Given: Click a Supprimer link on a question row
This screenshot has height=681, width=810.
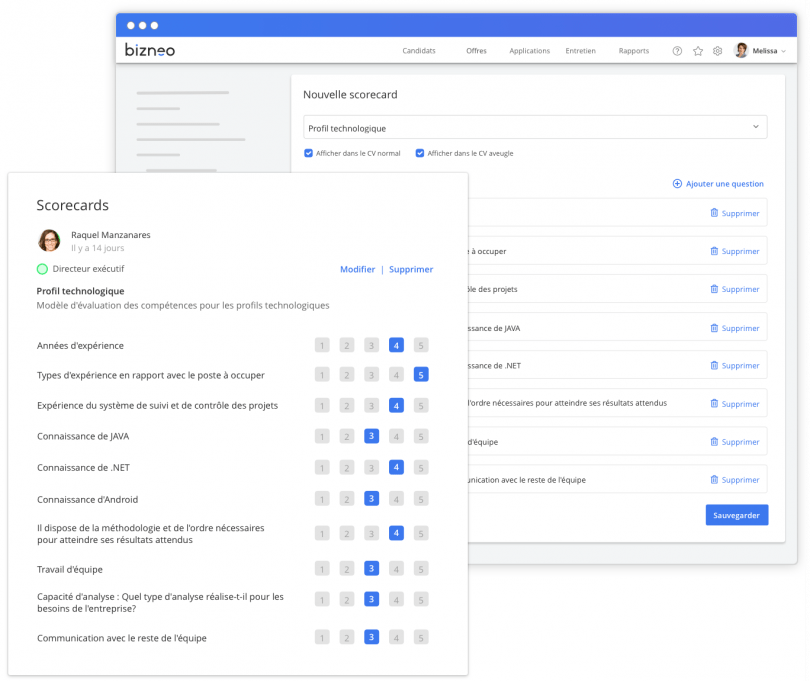Looking at the screenshot, I should coord(737,213).
